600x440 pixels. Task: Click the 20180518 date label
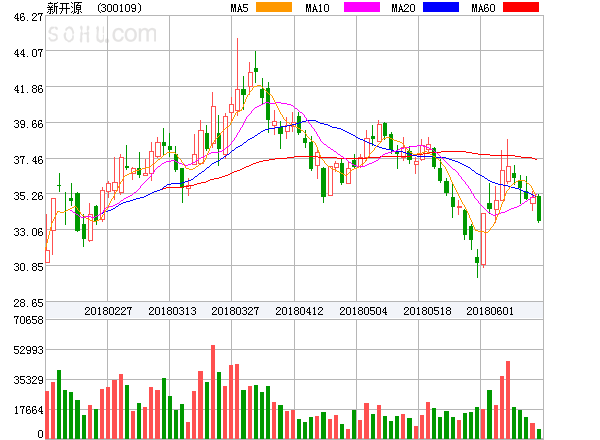(x=427, y=311)
